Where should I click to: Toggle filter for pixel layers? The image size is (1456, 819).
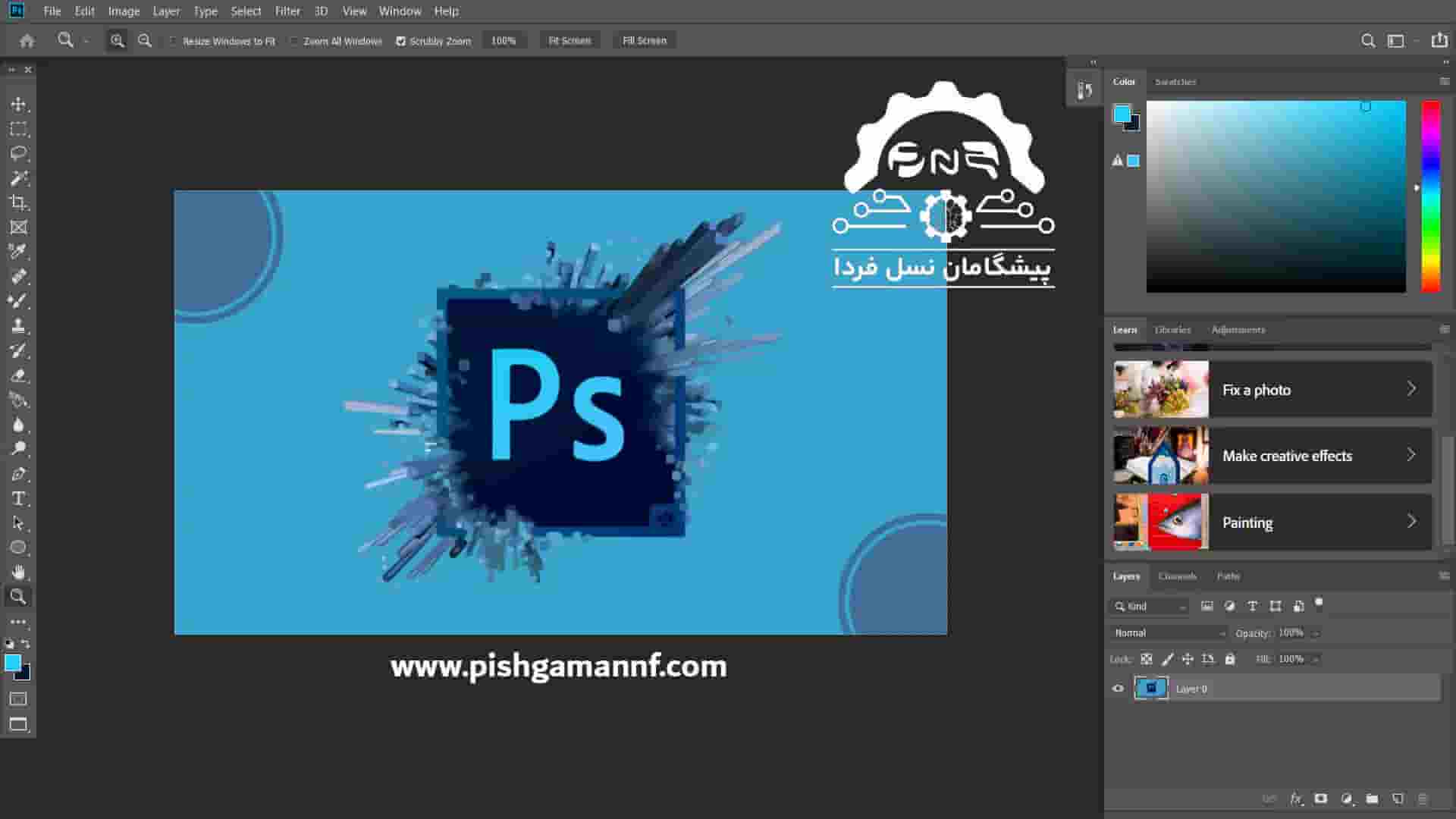click(1207, 606)
